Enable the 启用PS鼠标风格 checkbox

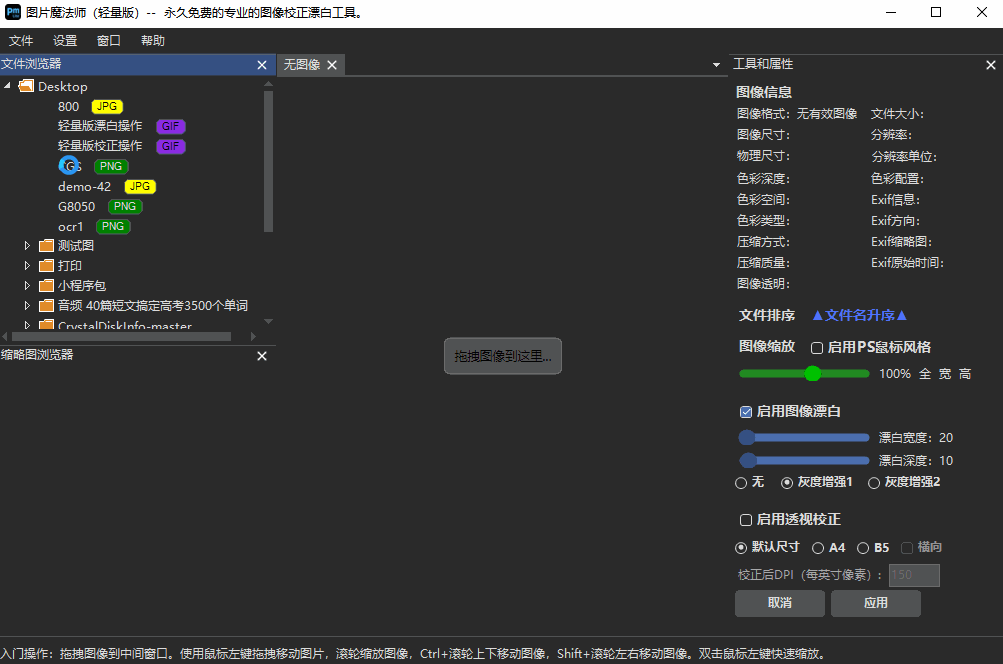point(816,347)
